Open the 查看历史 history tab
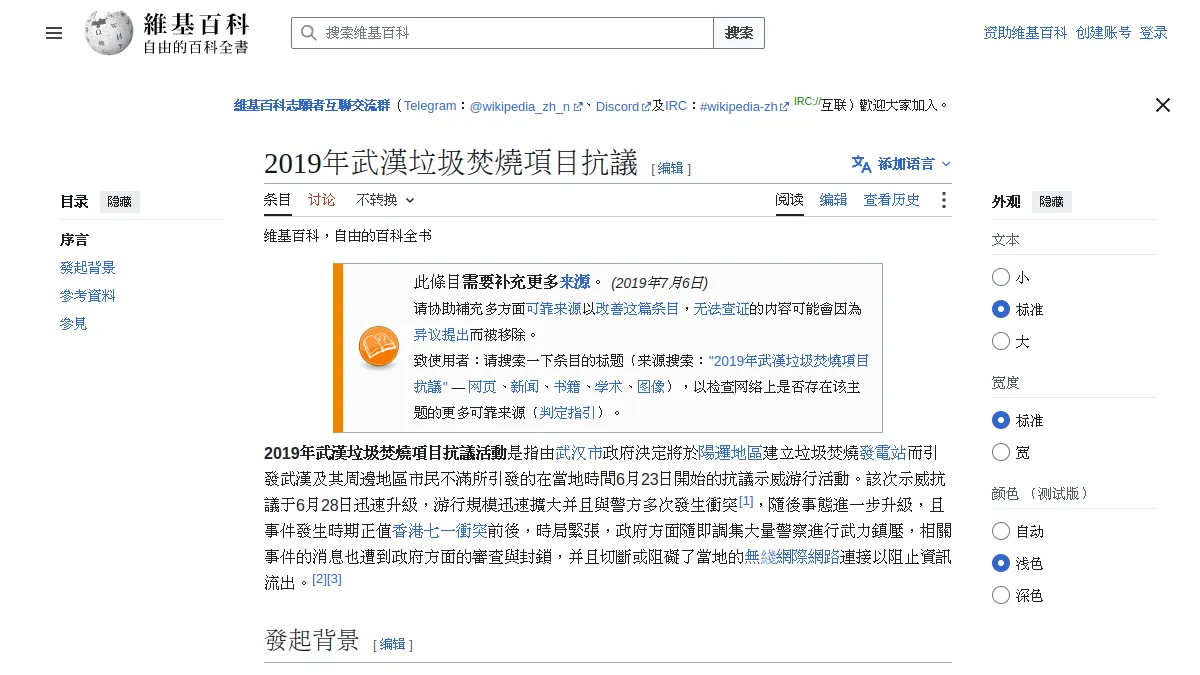 pos(892,200)
